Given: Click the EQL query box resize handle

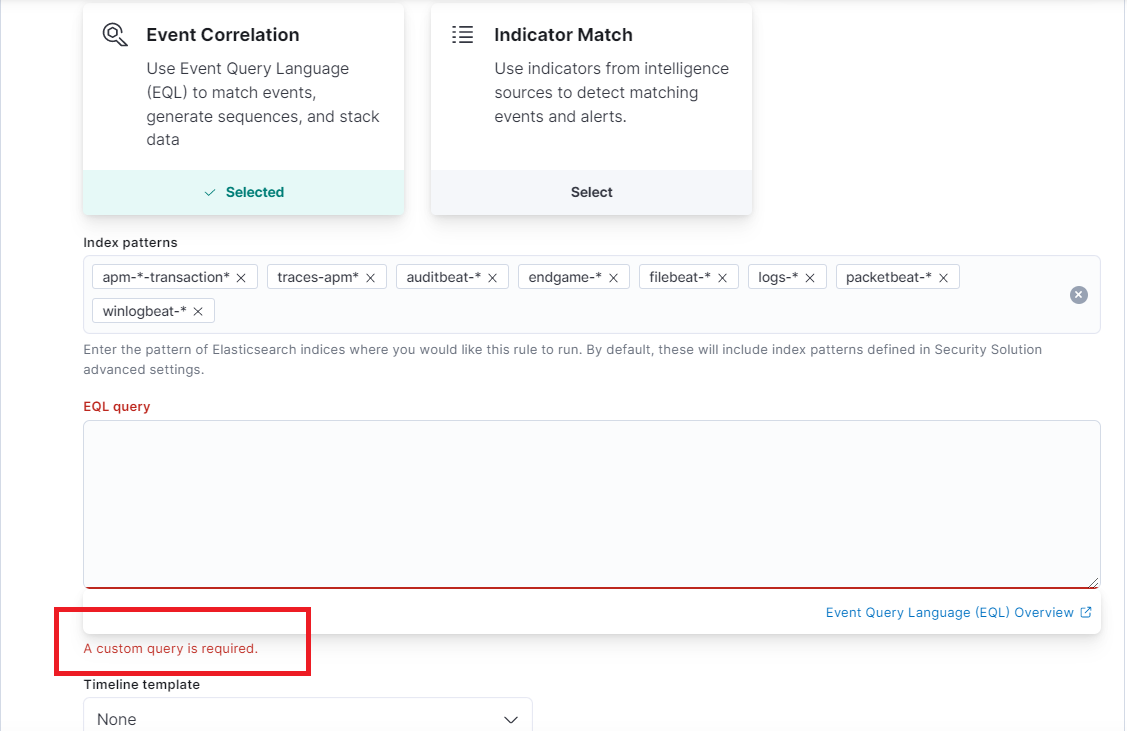Looking at the screenshot, I should [1092, 581].
